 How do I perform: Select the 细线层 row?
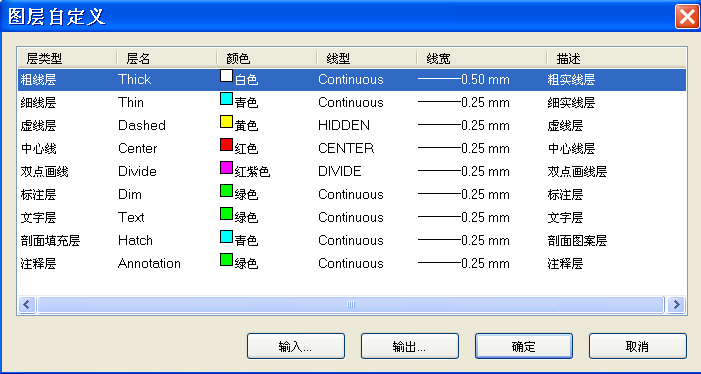352,103
